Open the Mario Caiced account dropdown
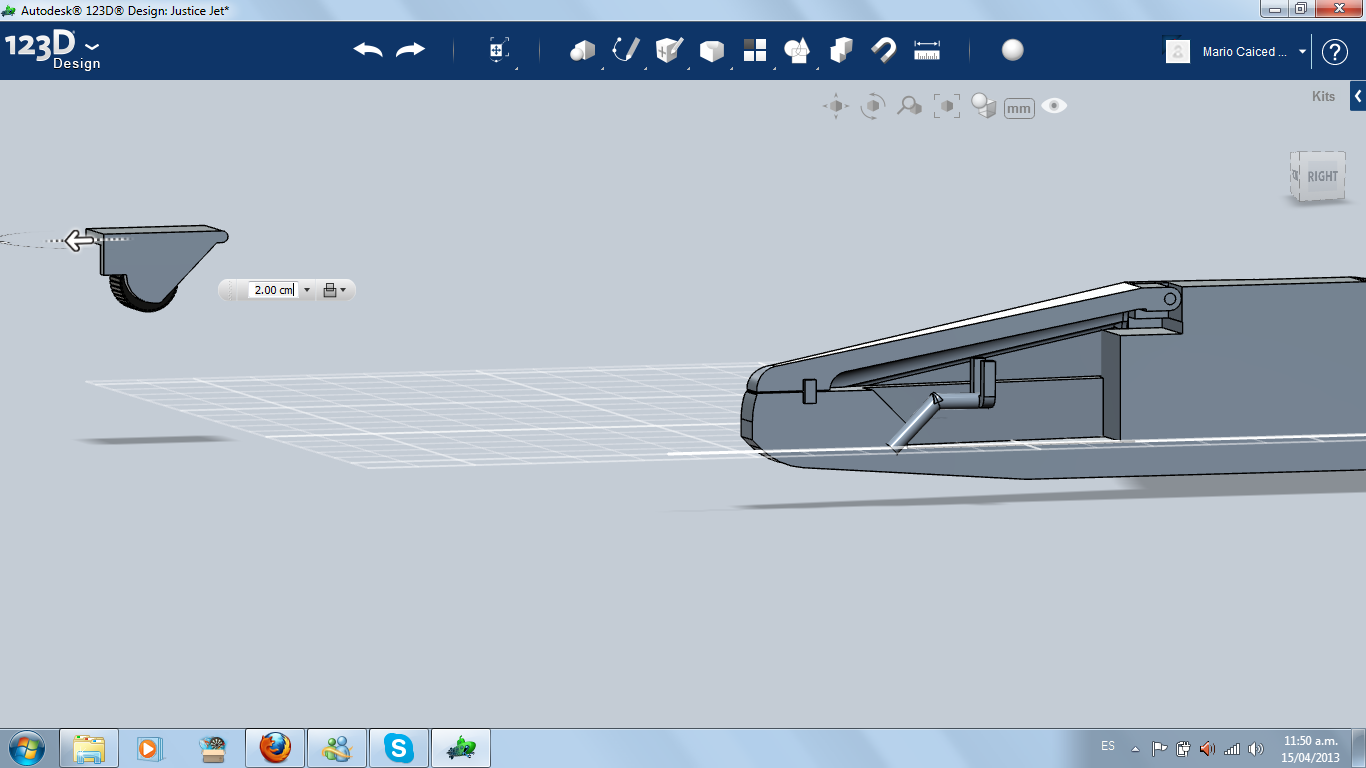Viewport: 1366px width, 768px height. (1302, 52)
